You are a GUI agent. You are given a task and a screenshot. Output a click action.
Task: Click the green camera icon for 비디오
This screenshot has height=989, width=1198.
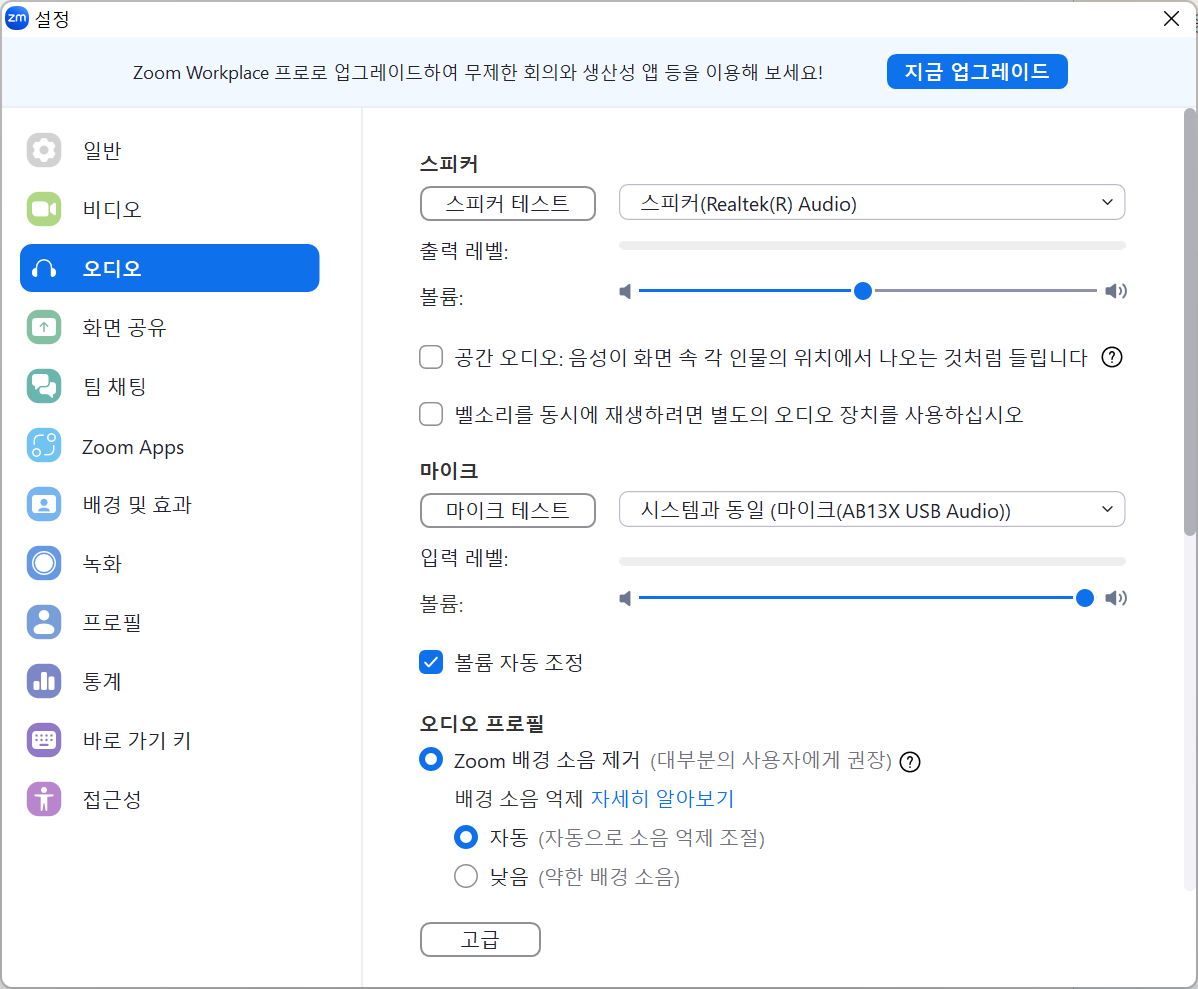(44, 209)
